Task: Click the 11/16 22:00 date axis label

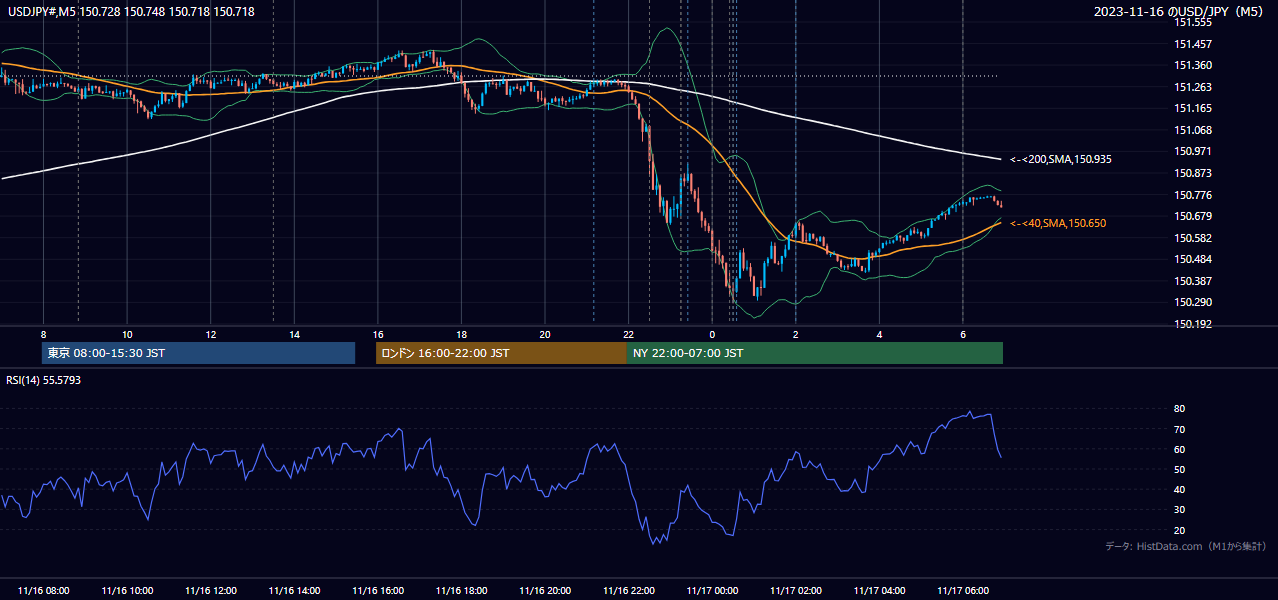Action: [628, 590]
